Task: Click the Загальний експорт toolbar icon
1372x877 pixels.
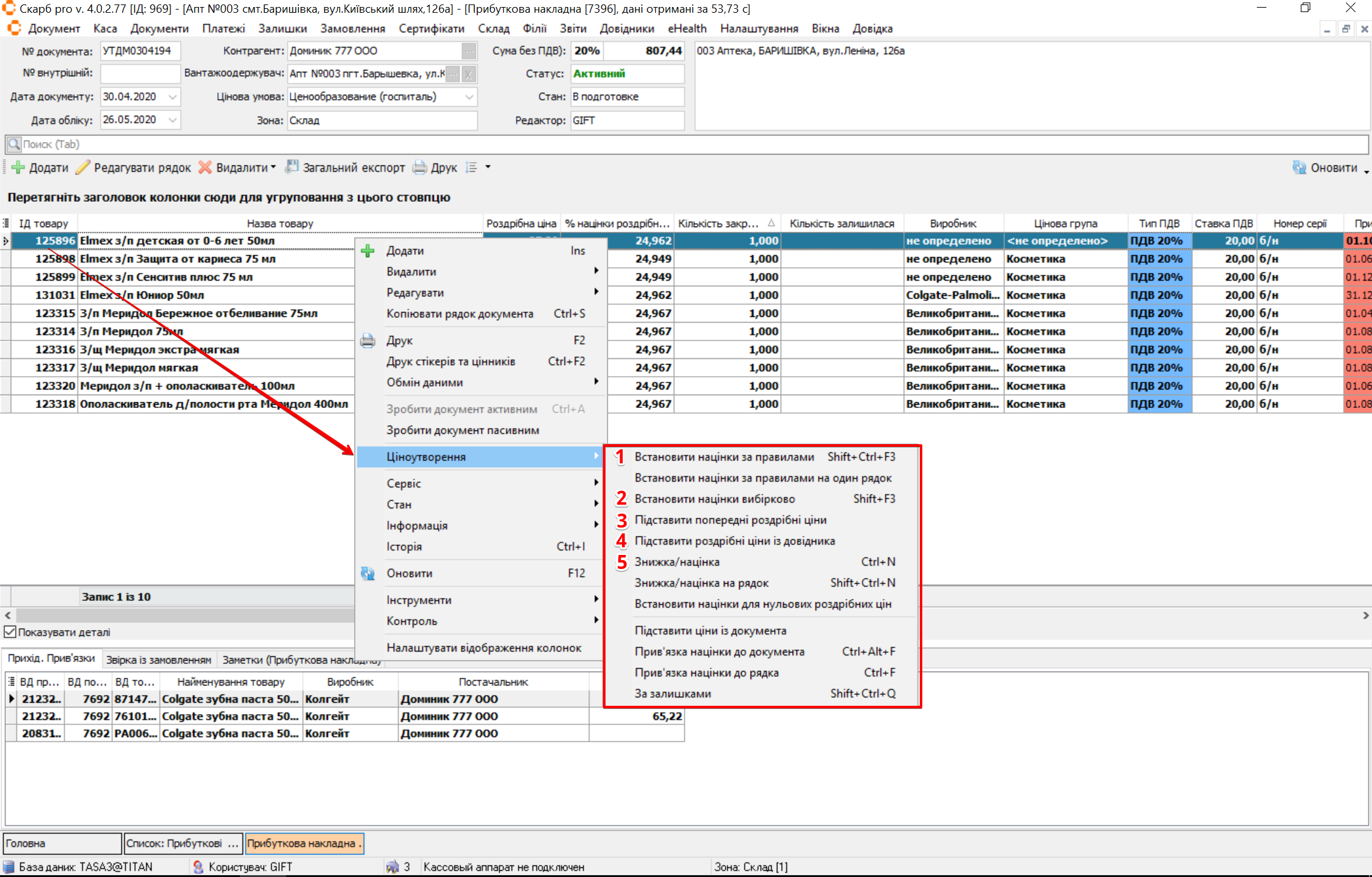Action: pyautogui.click(x=292, y=167)
